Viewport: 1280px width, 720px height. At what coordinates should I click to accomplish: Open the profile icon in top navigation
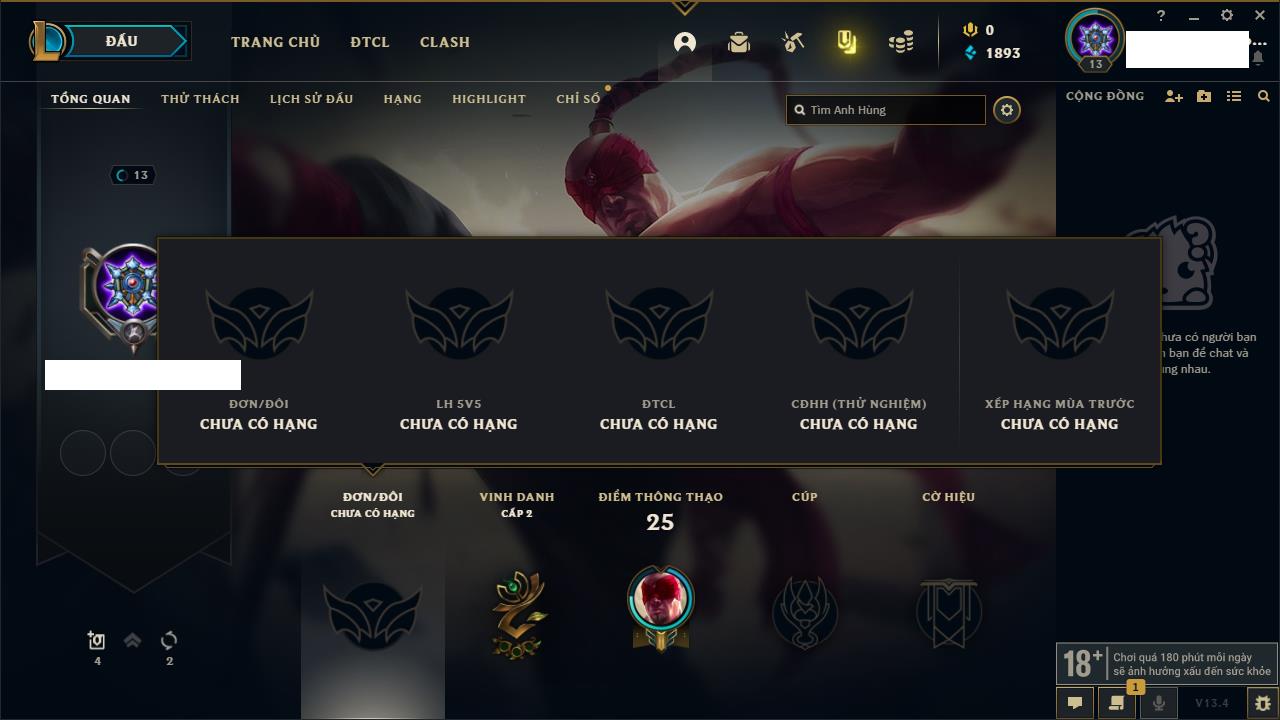pos(685,42)
